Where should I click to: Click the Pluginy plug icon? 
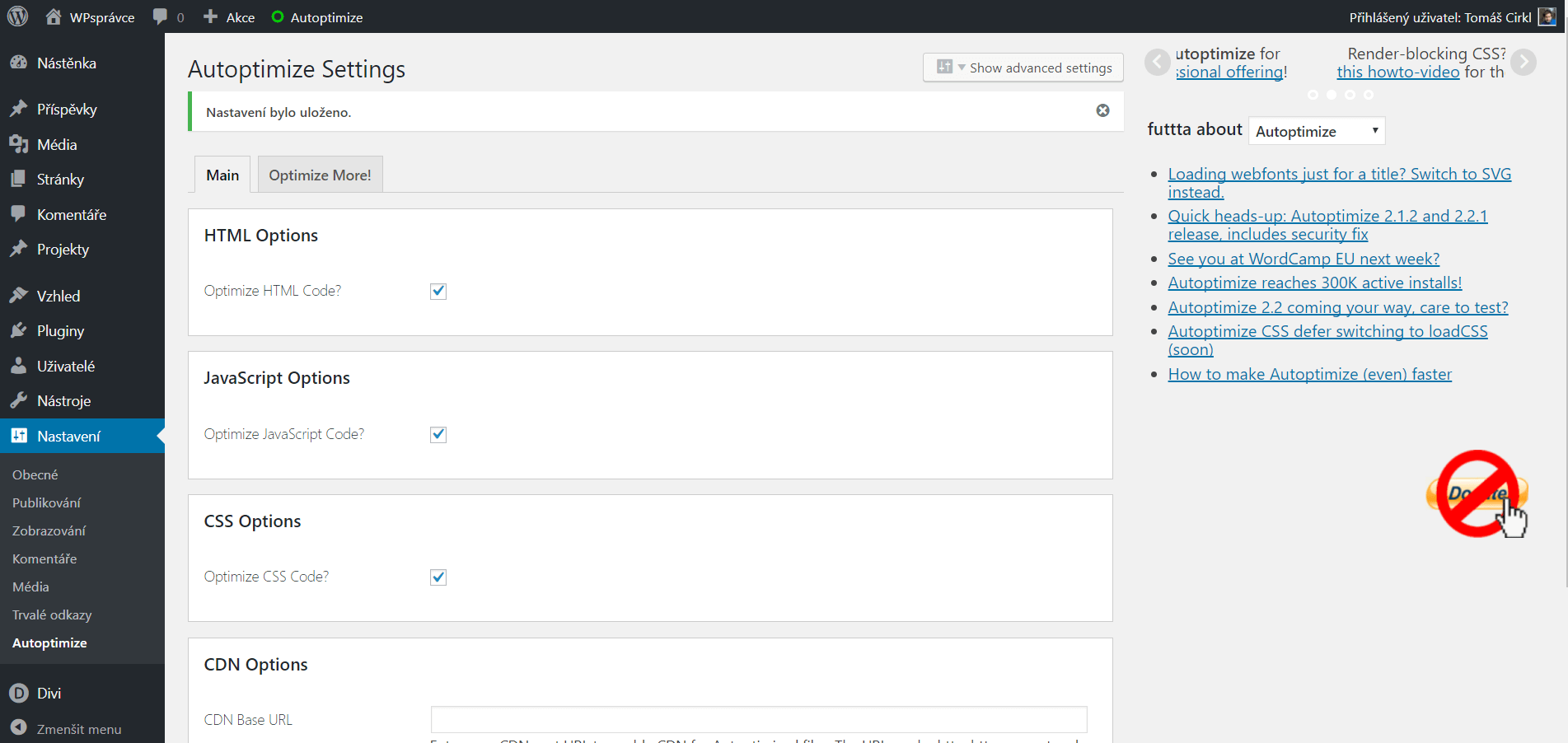[18, 330]
